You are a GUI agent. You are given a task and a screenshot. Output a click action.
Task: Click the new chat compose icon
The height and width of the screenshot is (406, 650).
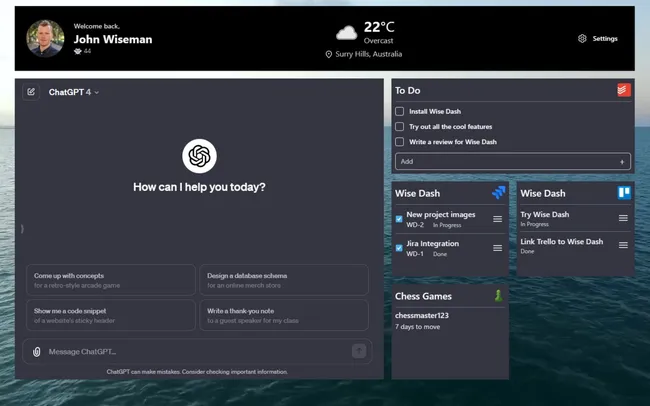pyautogui.click(x=31, y=92)
